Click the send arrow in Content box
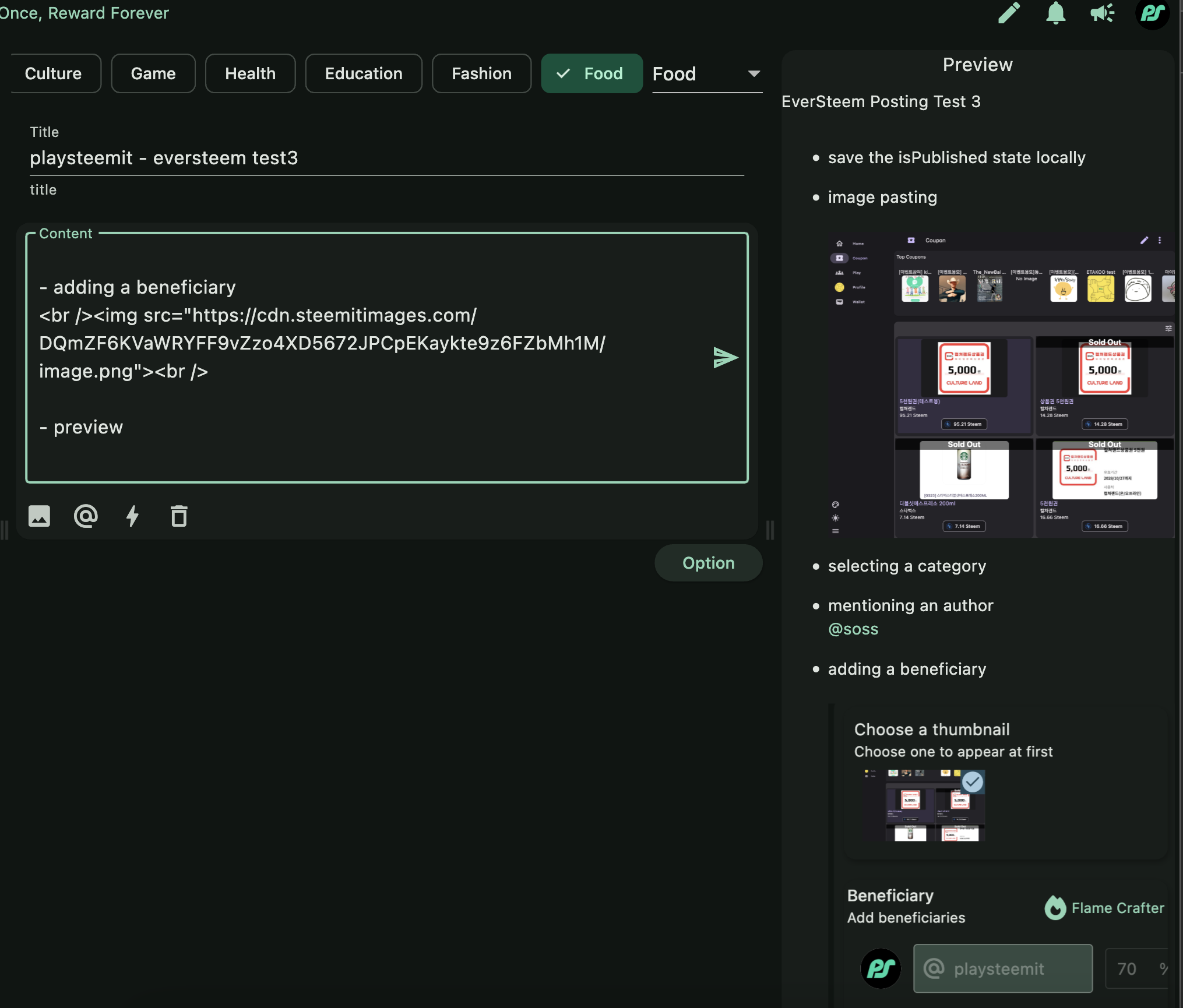Image resolution: width=1183 pixels, height=1008 pixels. pyautogui.click(x=725, y=357)
